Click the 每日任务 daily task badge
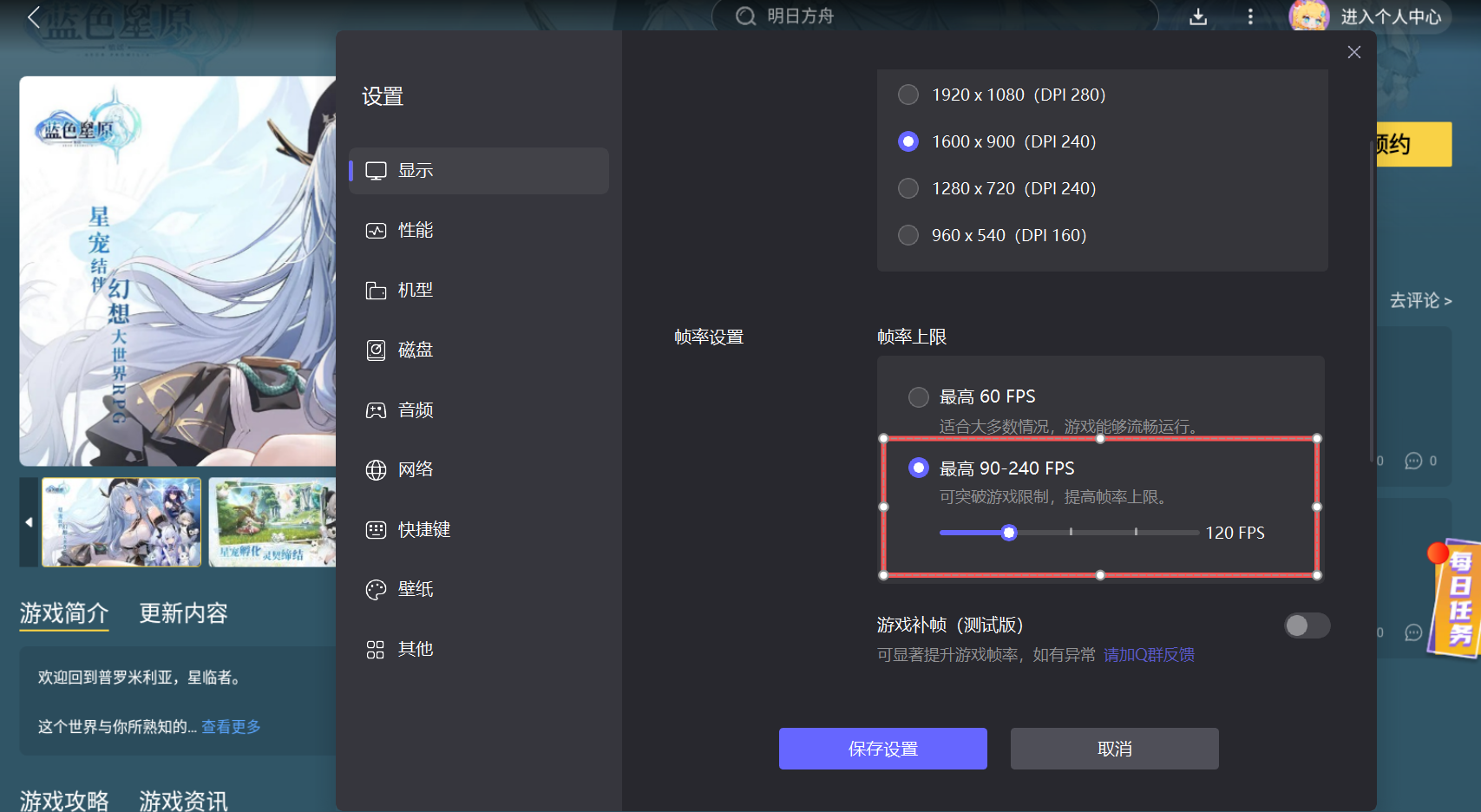Image resolution: width=1481 pixels, height=812 pixels. (1456, 600)
